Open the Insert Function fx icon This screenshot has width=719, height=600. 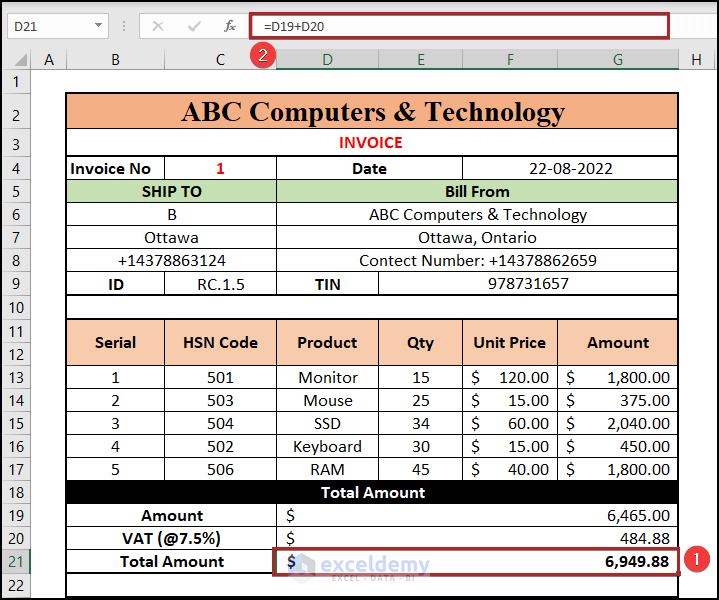230,26
